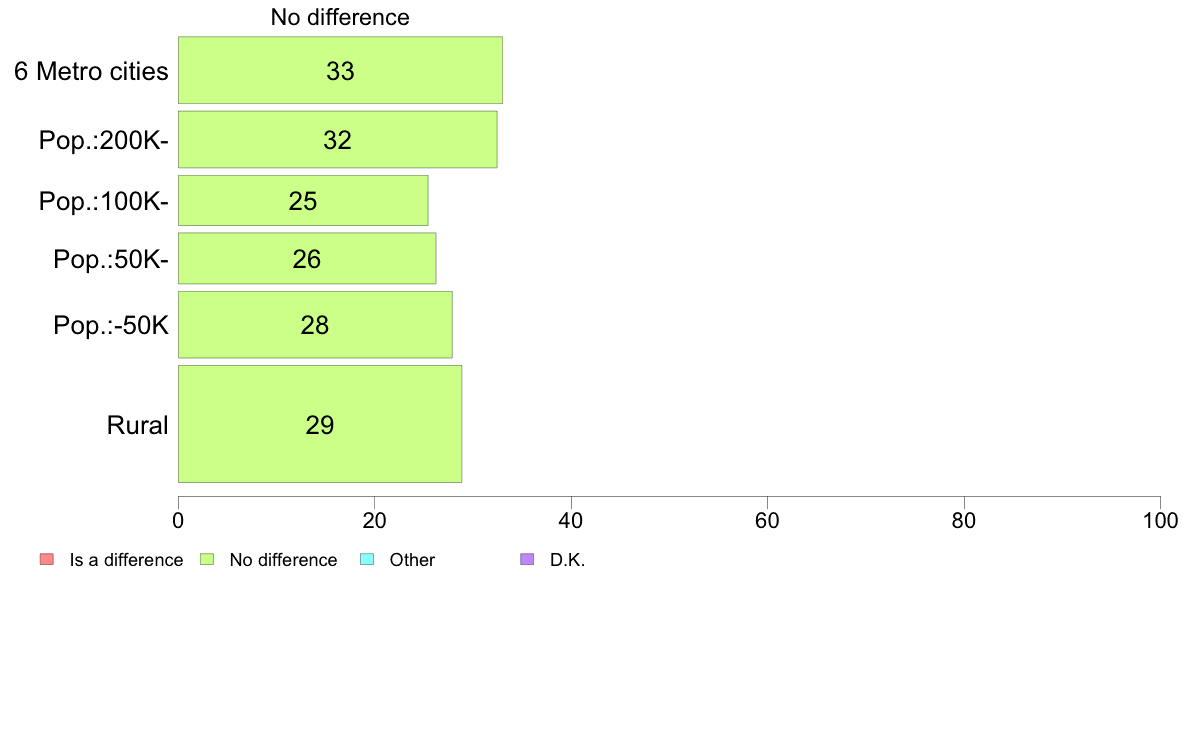Click the 'Rural' category label
This screenshot has height=736, width=1188.
click(x=137, y=424)
